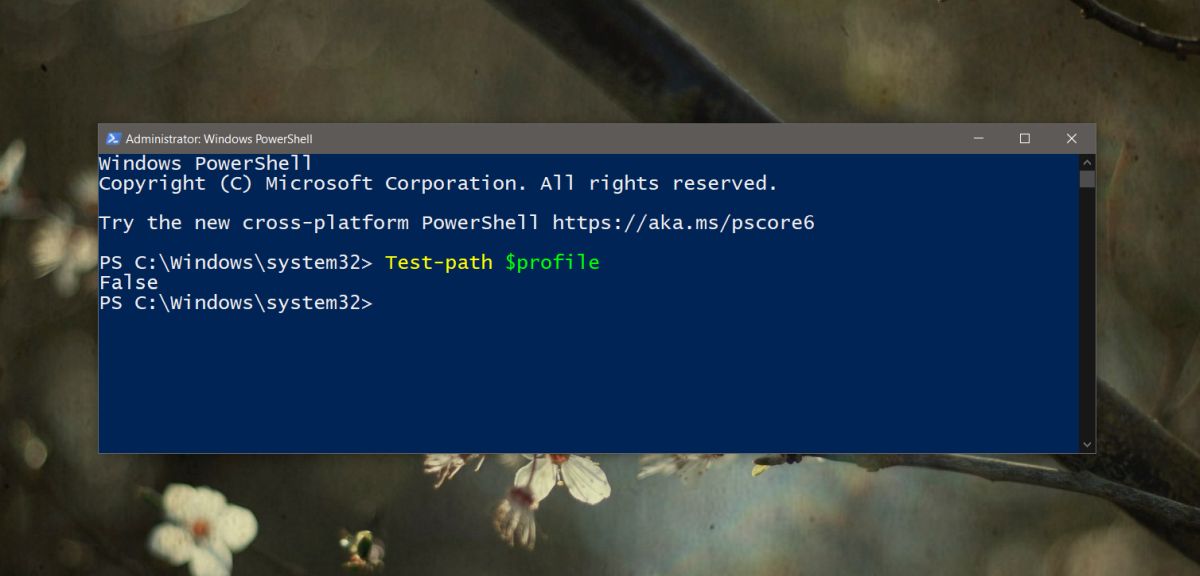
Task: Minimize the PowerShell window
Action: click(977, 139)
